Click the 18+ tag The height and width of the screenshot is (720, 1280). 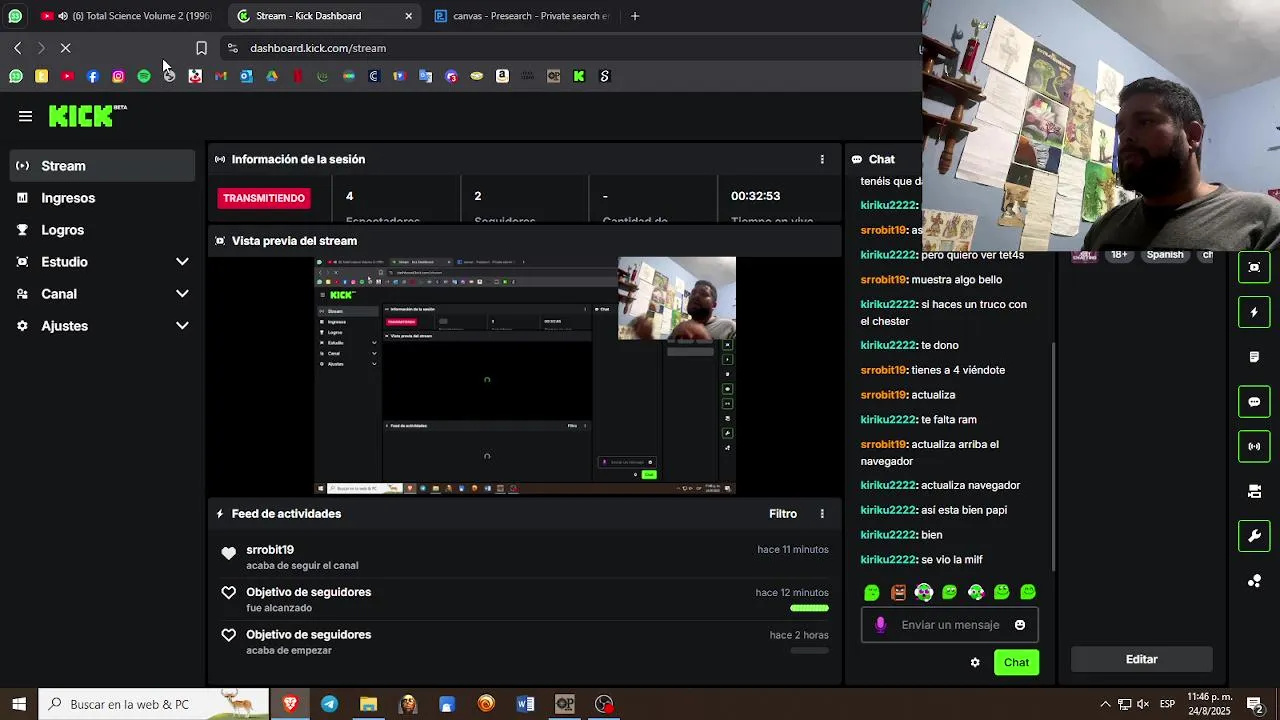pyautogui.click(x=1119, y=255)
